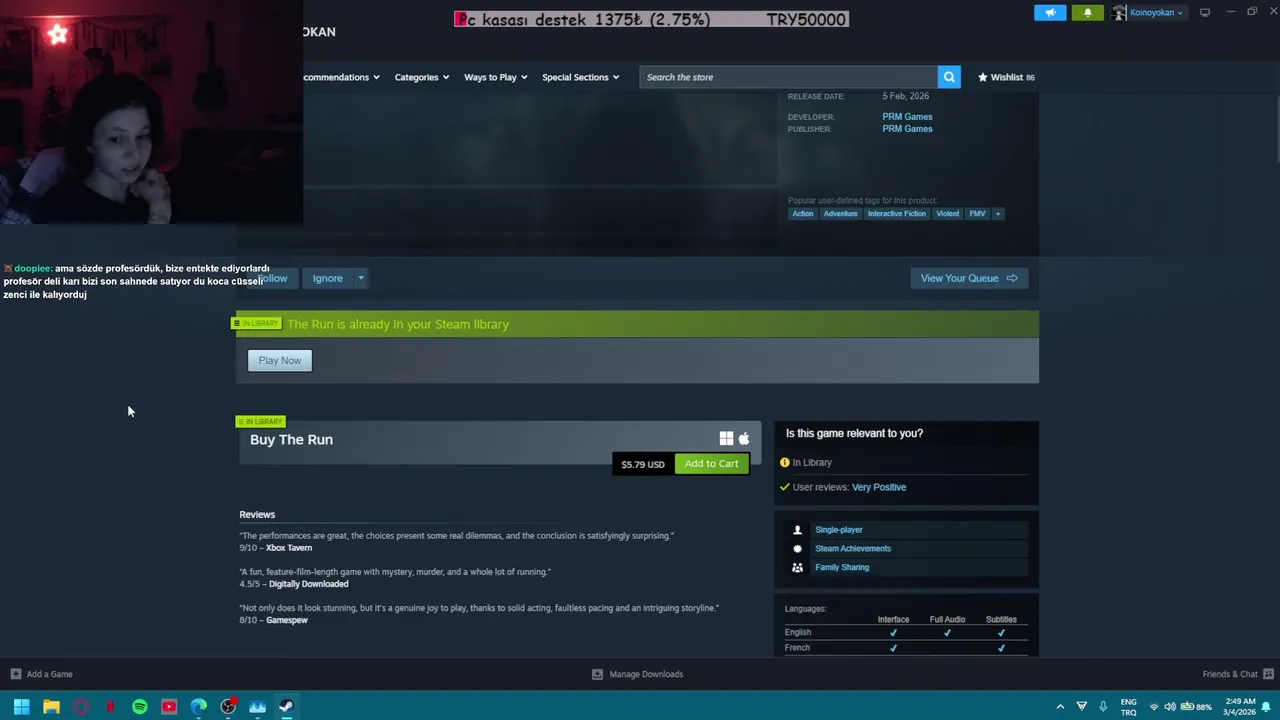
Task: Open Microsoft Edge from the taskbar
Action: 199,707
